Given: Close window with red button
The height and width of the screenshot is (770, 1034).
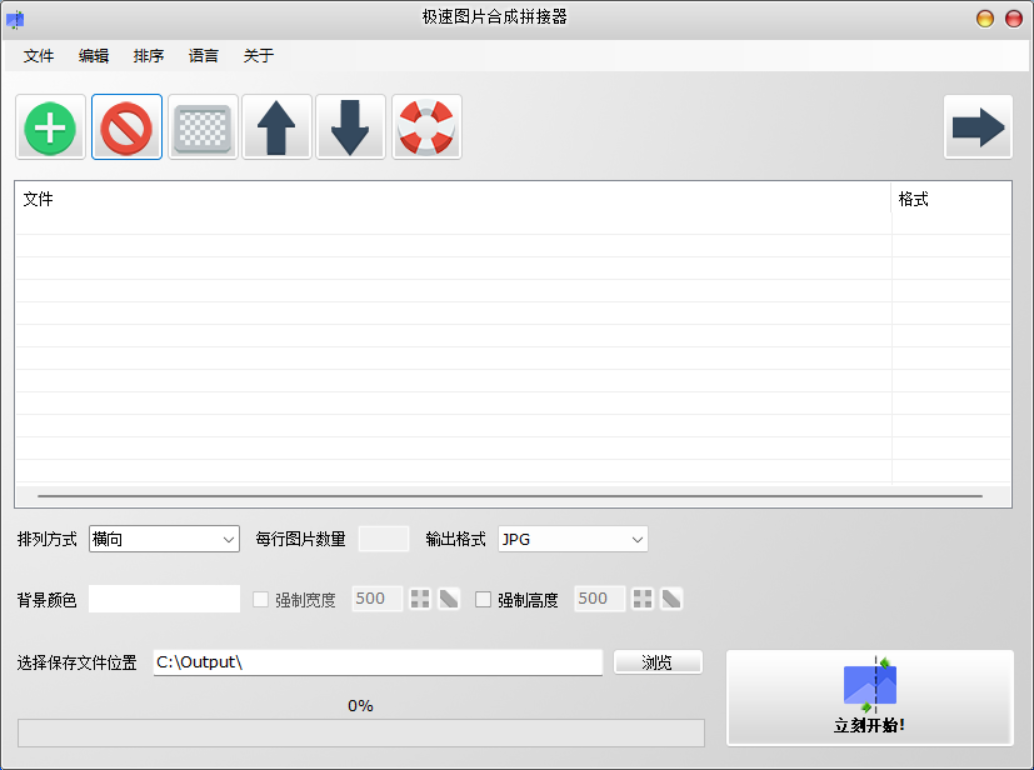Looking at the screenshot, I should click(x=1014, y=18).
